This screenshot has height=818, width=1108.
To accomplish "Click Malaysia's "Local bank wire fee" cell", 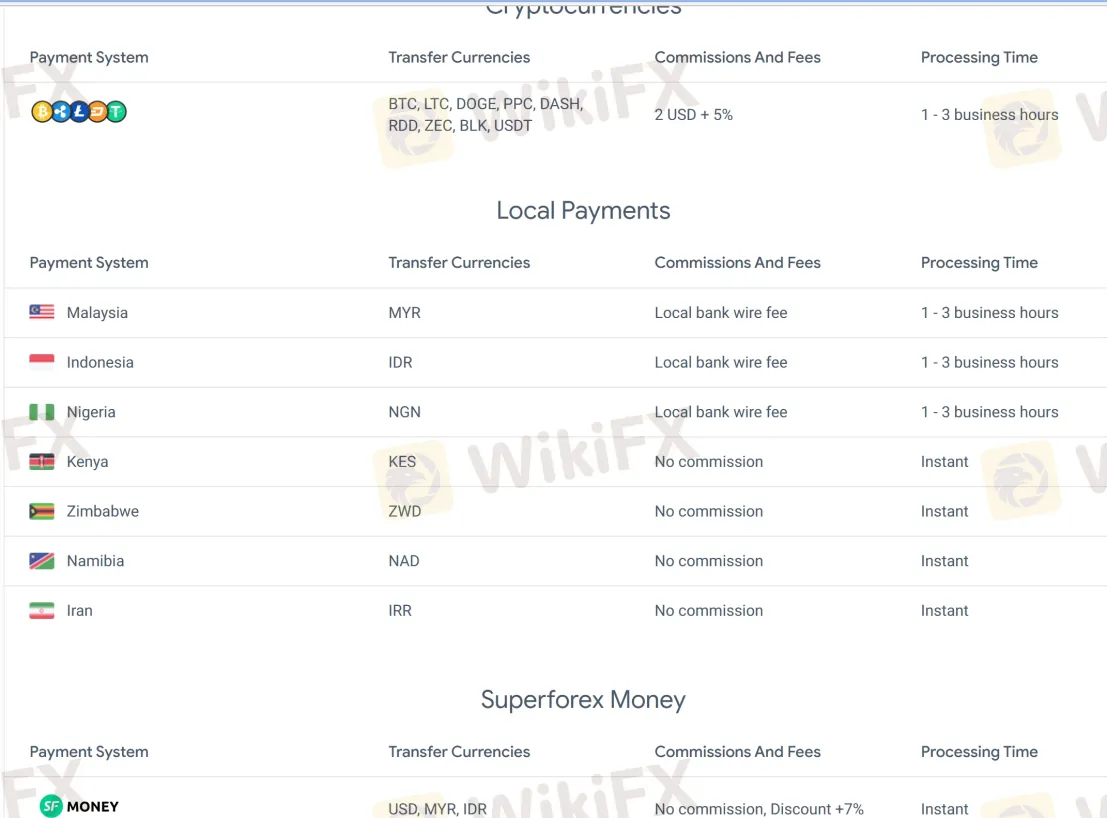I will 721,312.
